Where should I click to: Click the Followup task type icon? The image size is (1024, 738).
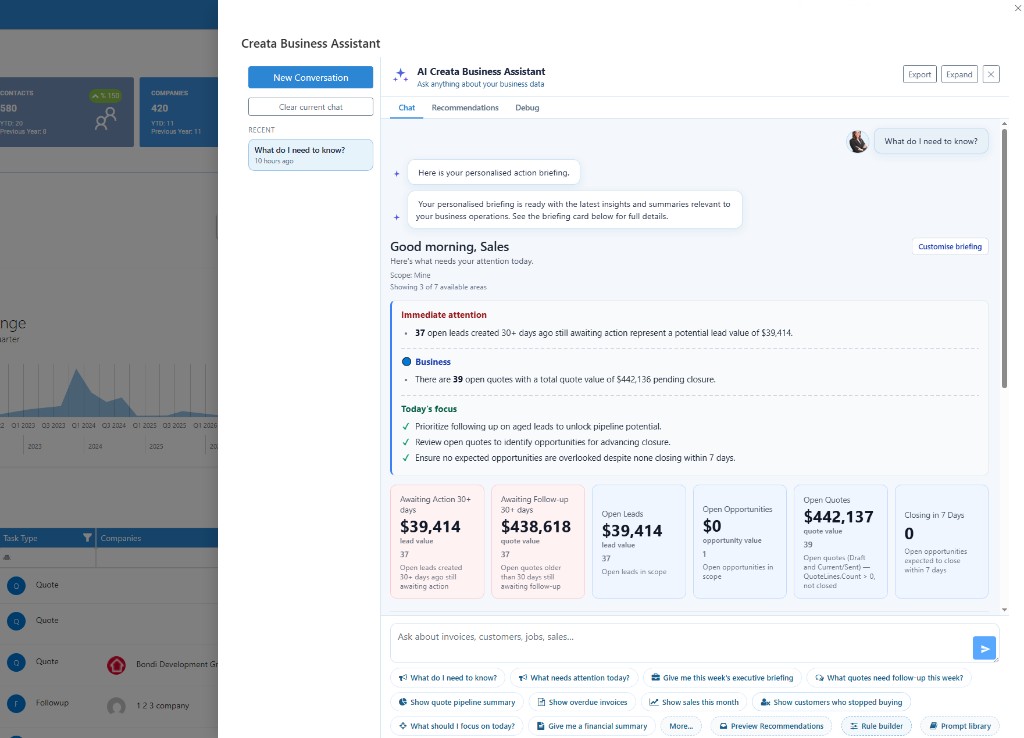pyautogui.click(x=16, y=703)
